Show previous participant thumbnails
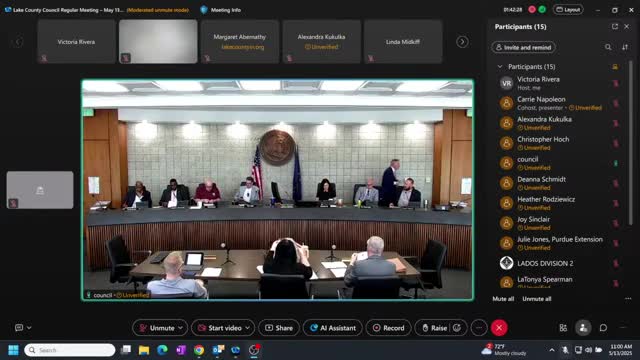Screen dimensions: 640x360 (18, 42)
